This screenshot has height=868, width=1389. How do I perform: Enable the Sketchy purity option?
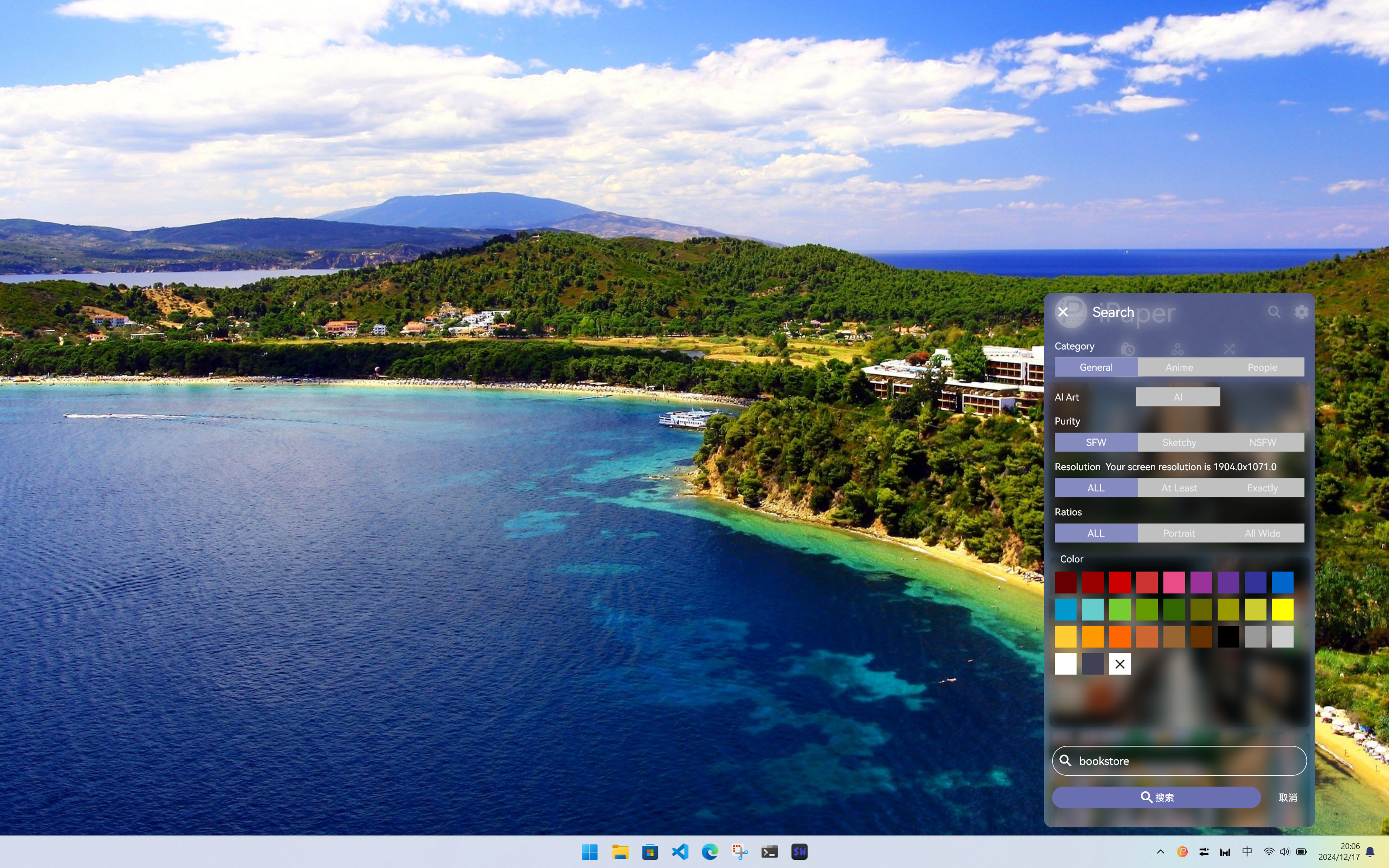coord(1179,442)
